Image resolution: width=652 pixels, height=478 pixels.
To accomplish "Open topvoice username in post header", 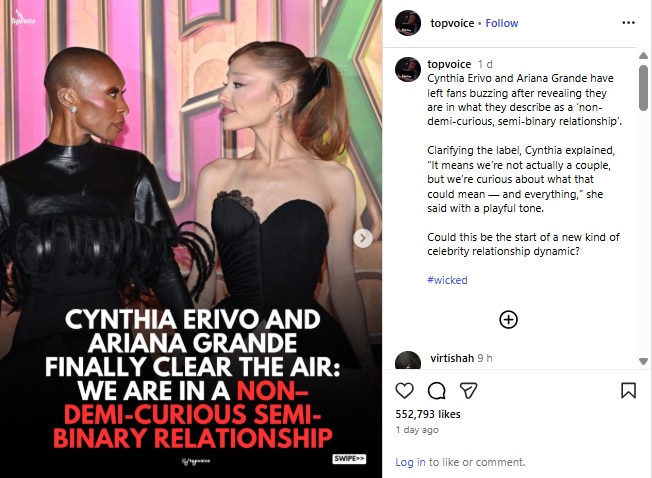I will (x=452, y=23).
